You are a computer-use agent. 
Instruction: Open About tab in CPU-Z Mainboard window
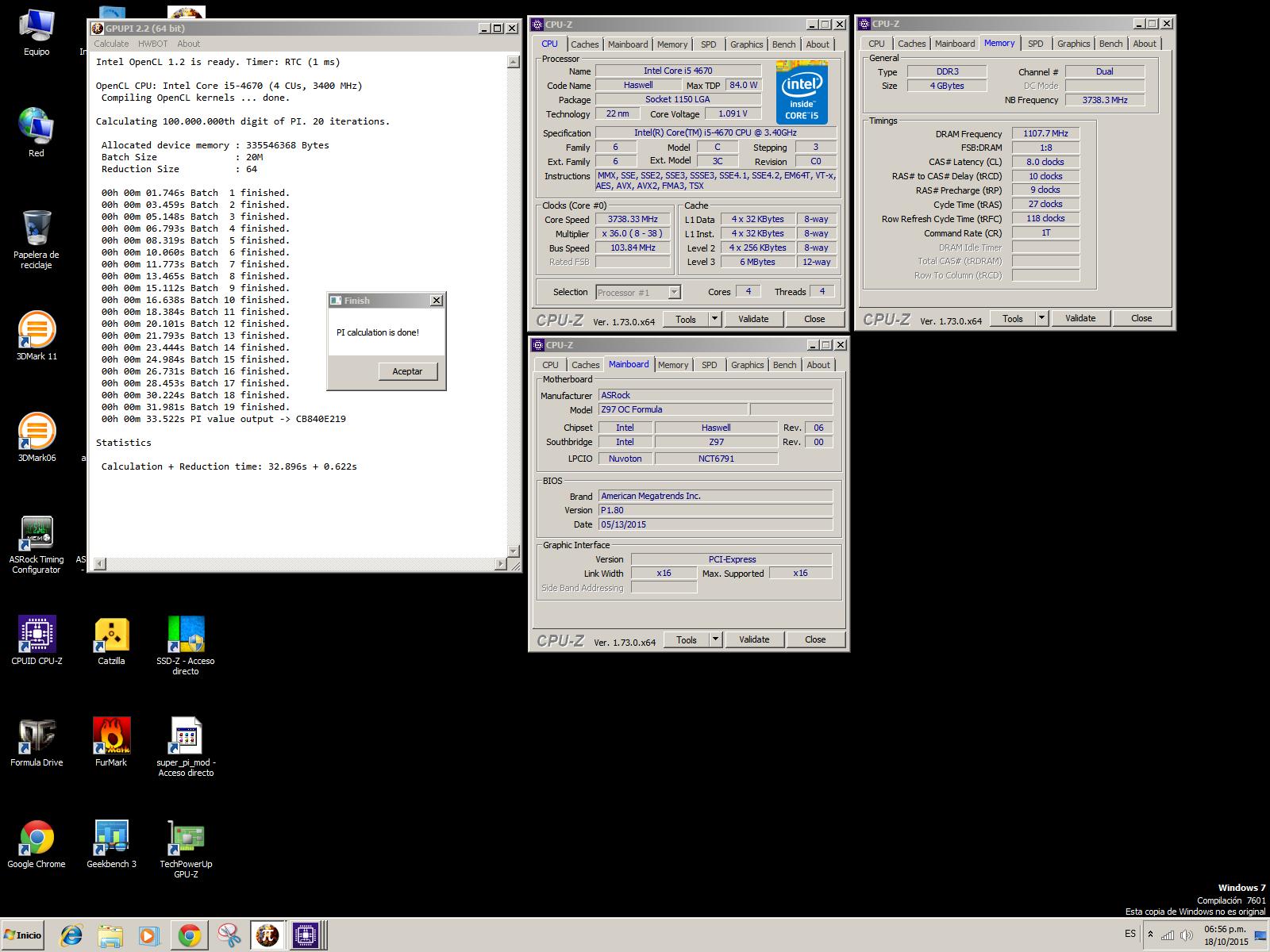point(818,365)
